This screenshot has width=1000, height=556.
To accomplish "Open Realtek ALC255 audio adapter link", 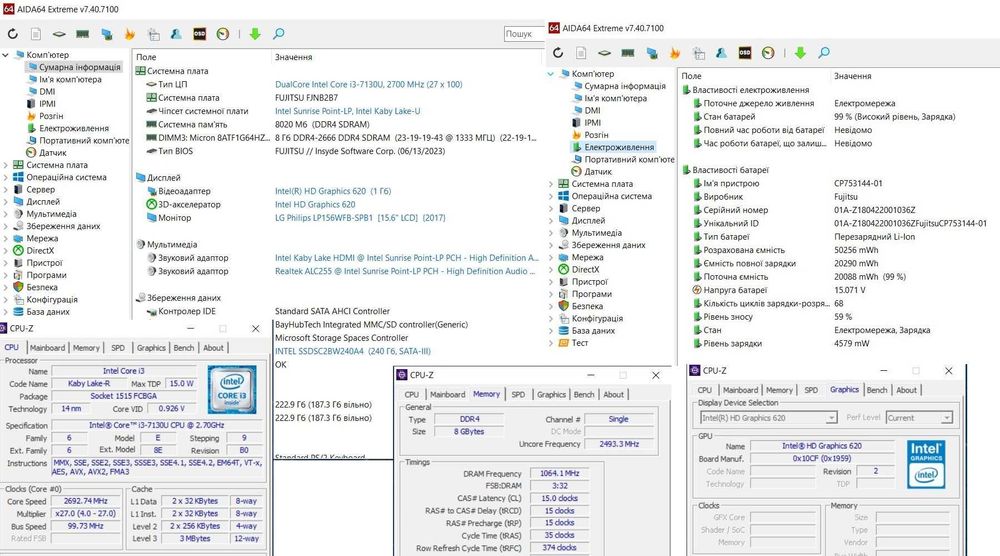I will [x=405, y=272].
